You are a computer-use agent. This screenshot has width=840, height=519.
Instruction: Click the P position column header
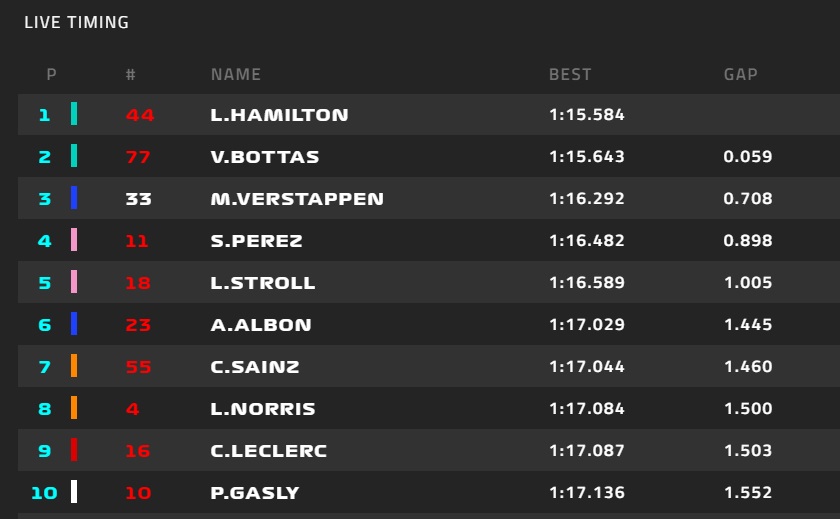pyautogui.click(x=51, y=74)
